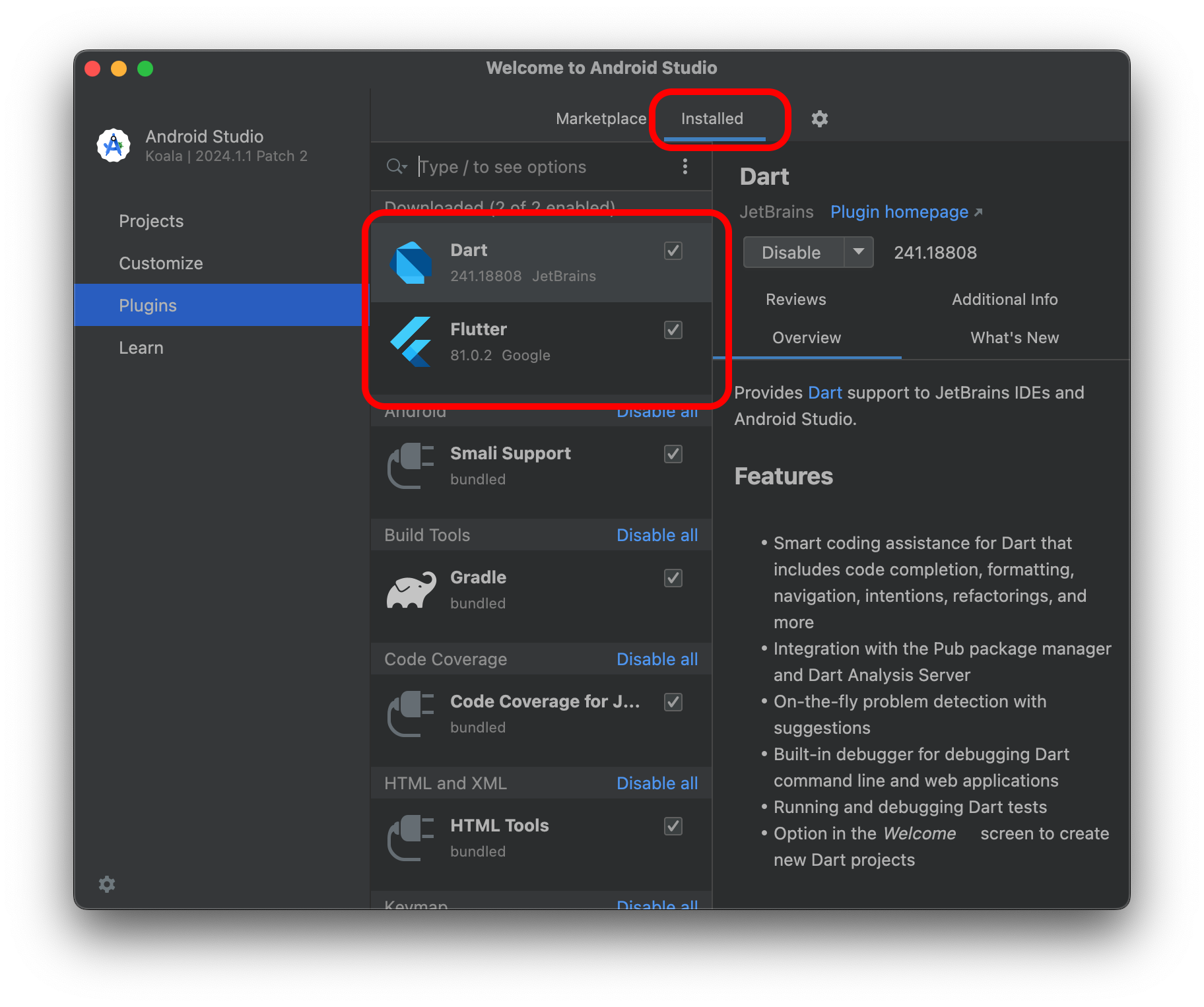This screenshot has width=1204, height=1007.
Task: Click the Dart plugin logo
Action: (x=411, y=263)
